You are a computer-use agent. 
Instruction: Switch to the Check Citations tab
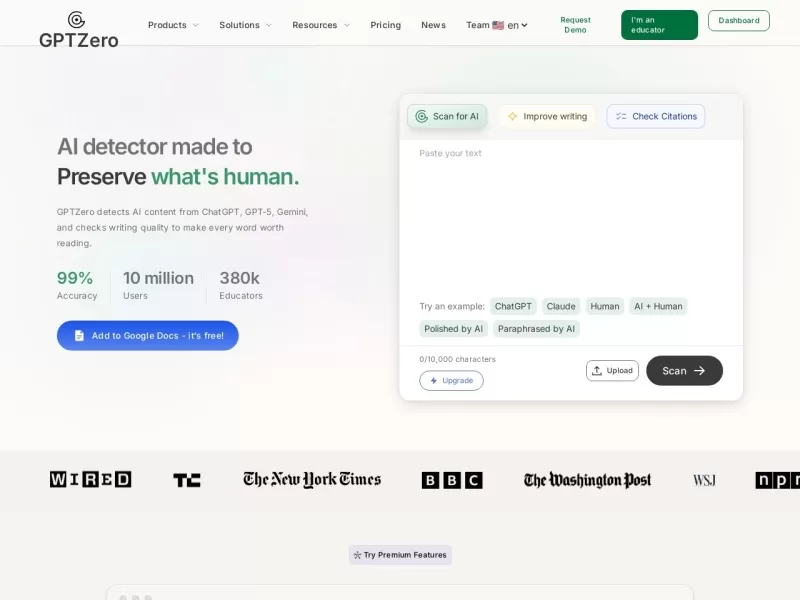tap(655, 116)
